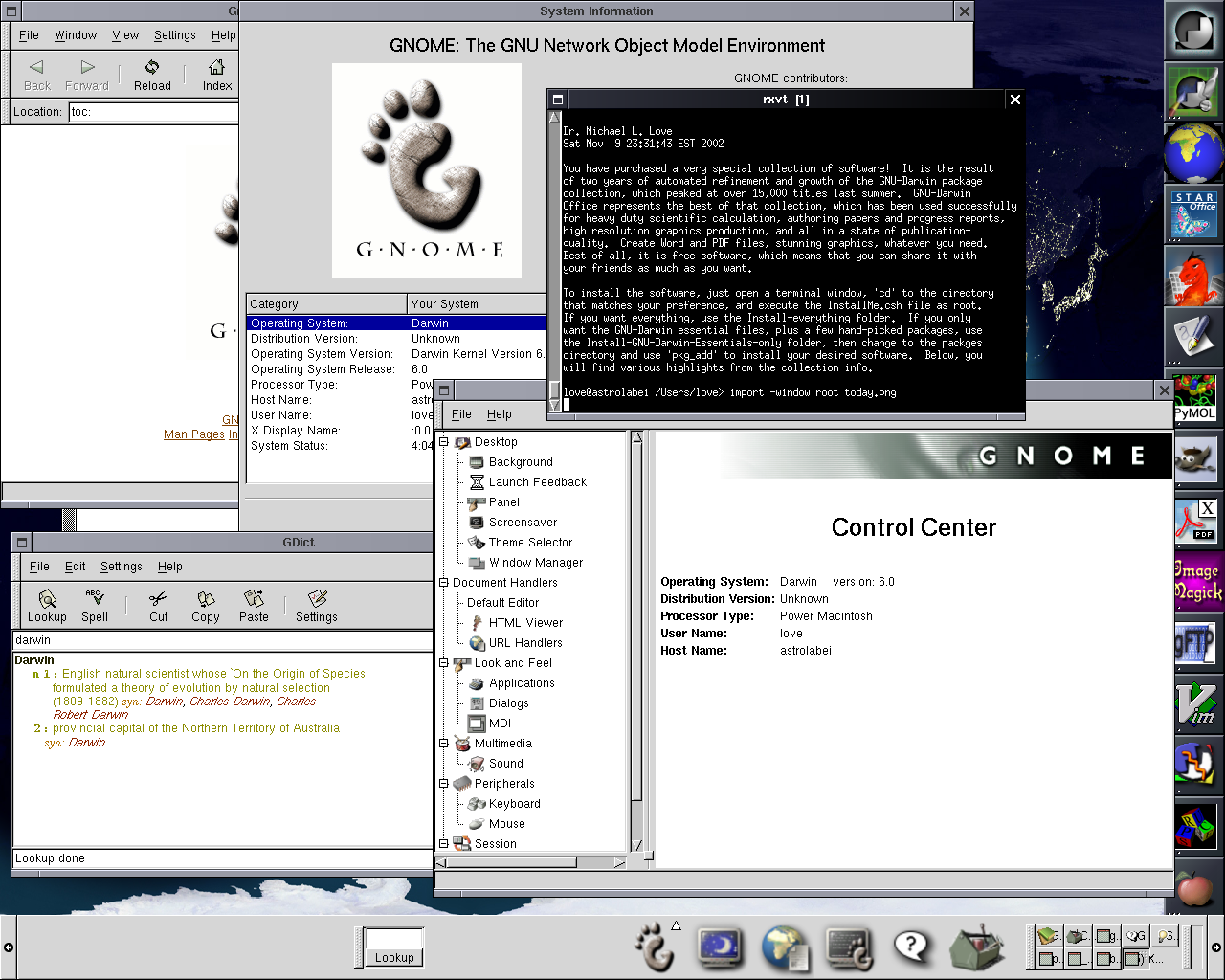Launch the terminal monitor with moon icon
This screenshot has width=1225, height=980.
(720, 947)
